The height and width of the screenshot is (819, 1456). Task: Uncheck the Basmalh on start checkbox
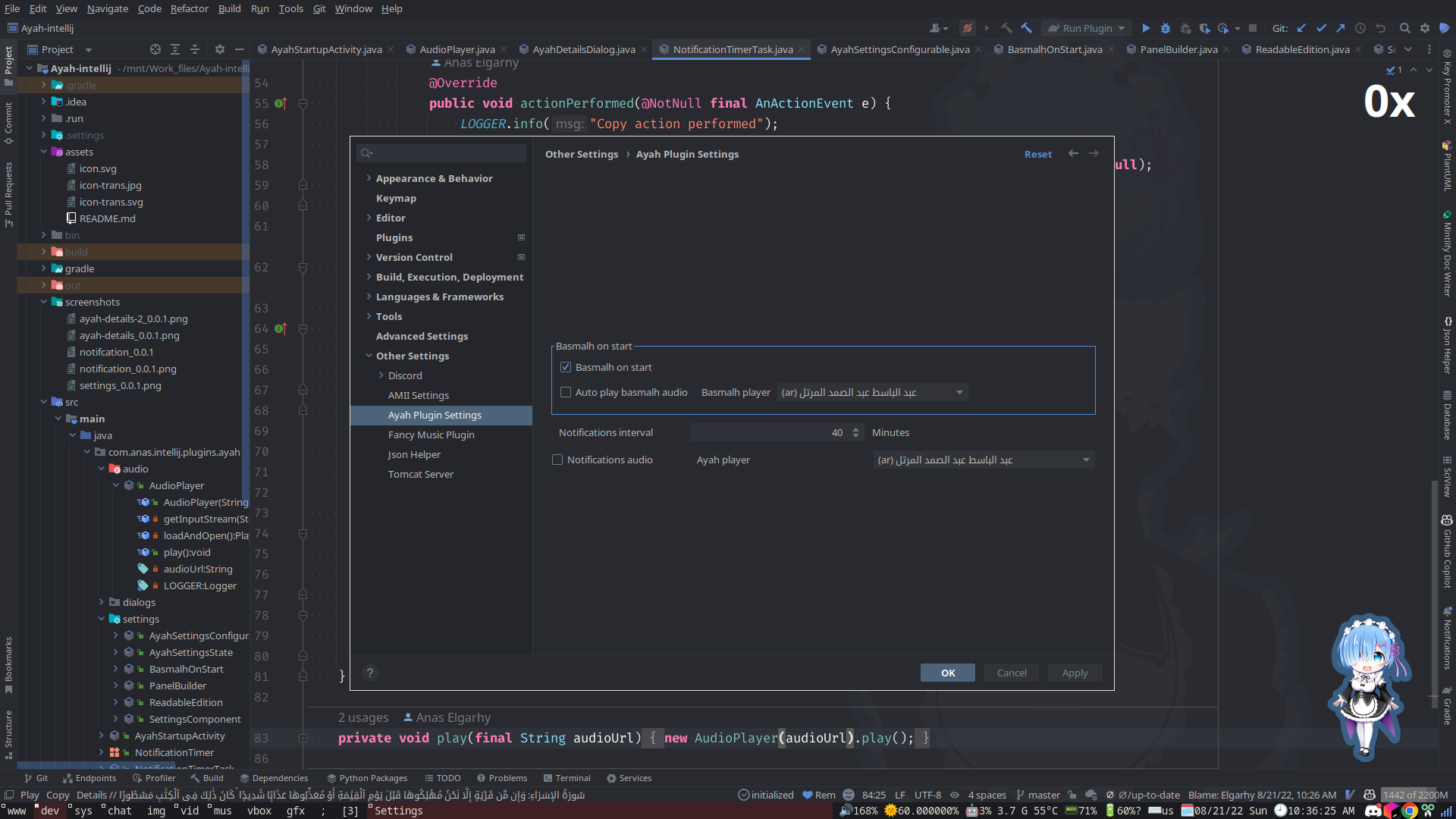coord(566,367)
